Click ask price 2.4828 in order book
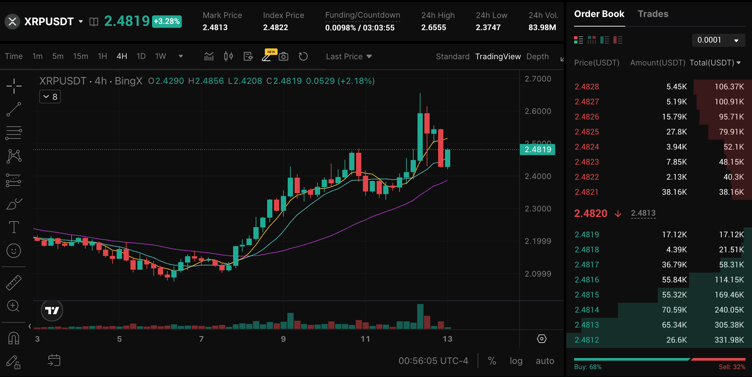Viewport: 752px width, 377px height. click(x=587, y=87)
